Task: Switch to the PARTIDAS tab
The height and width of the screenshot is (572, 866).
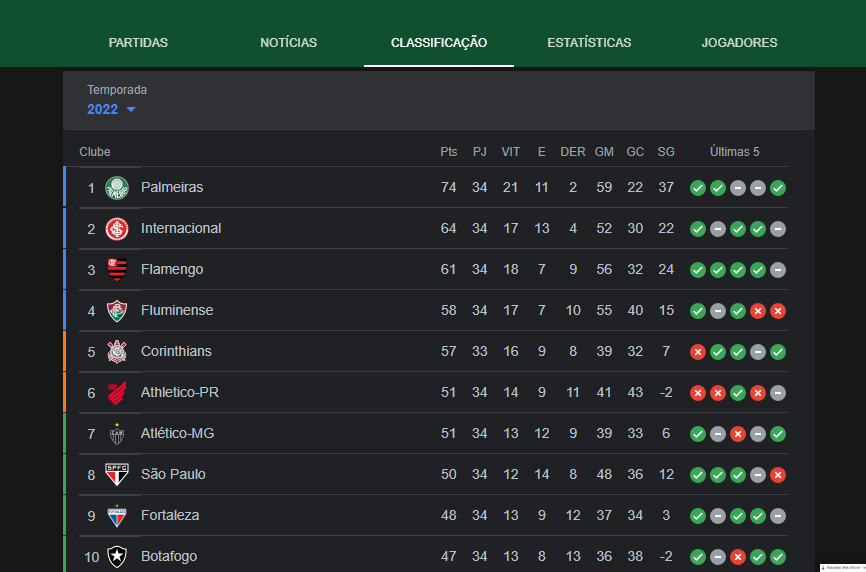Action: (x=138, y=43)
